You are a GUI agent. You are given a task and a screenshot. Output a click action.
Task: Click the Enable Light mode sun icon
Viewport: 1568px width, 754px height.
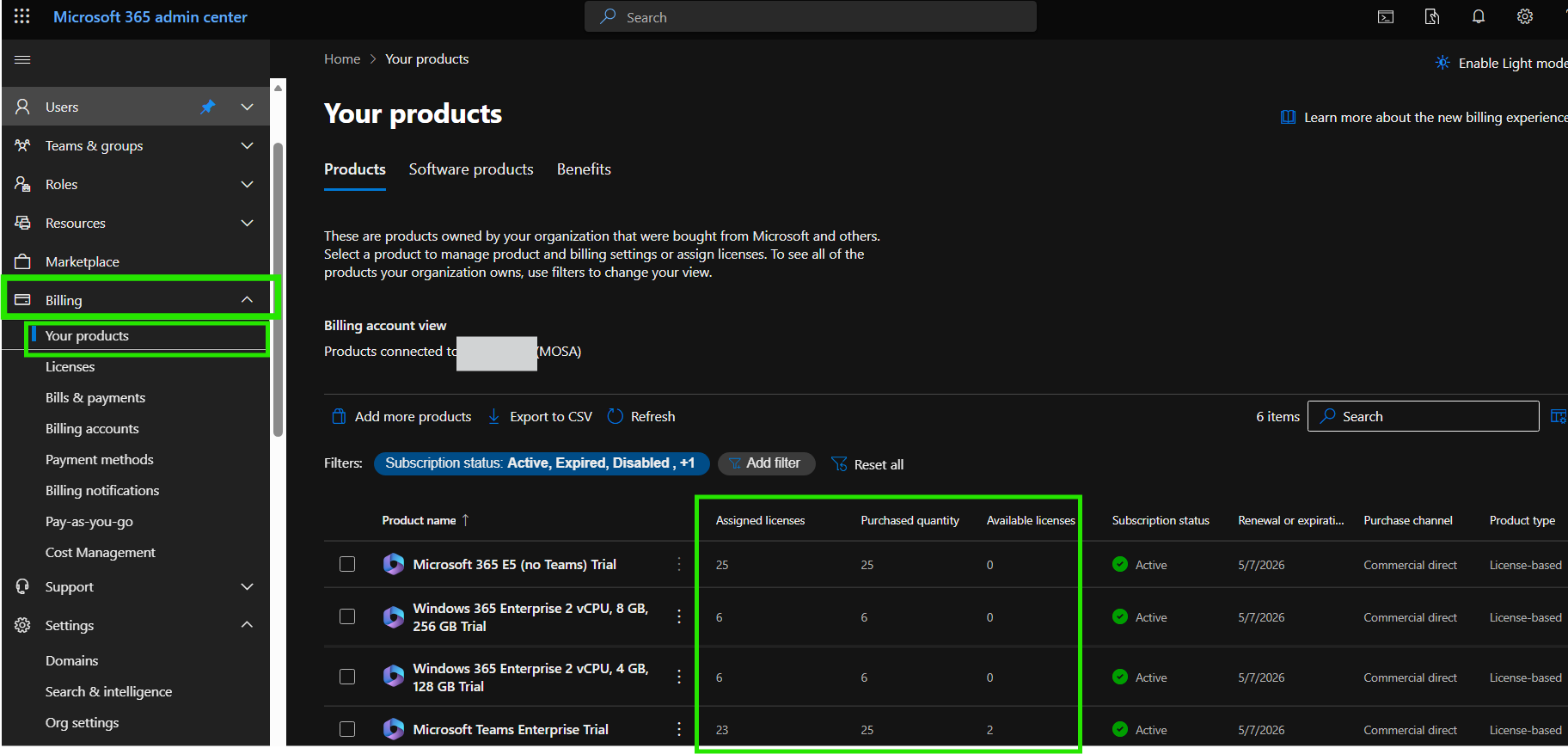[x=1442, y=63]
